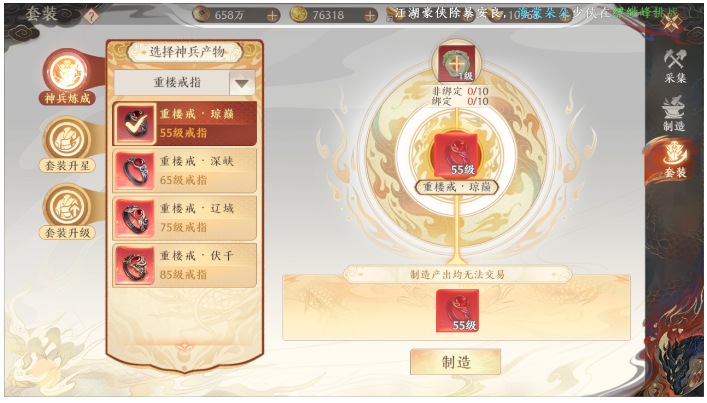The width and height of the screenshot is (707, 403).
Task: View the 55级 output ring thumbnail
Action: pyautogui.click(x=457, y=311)
